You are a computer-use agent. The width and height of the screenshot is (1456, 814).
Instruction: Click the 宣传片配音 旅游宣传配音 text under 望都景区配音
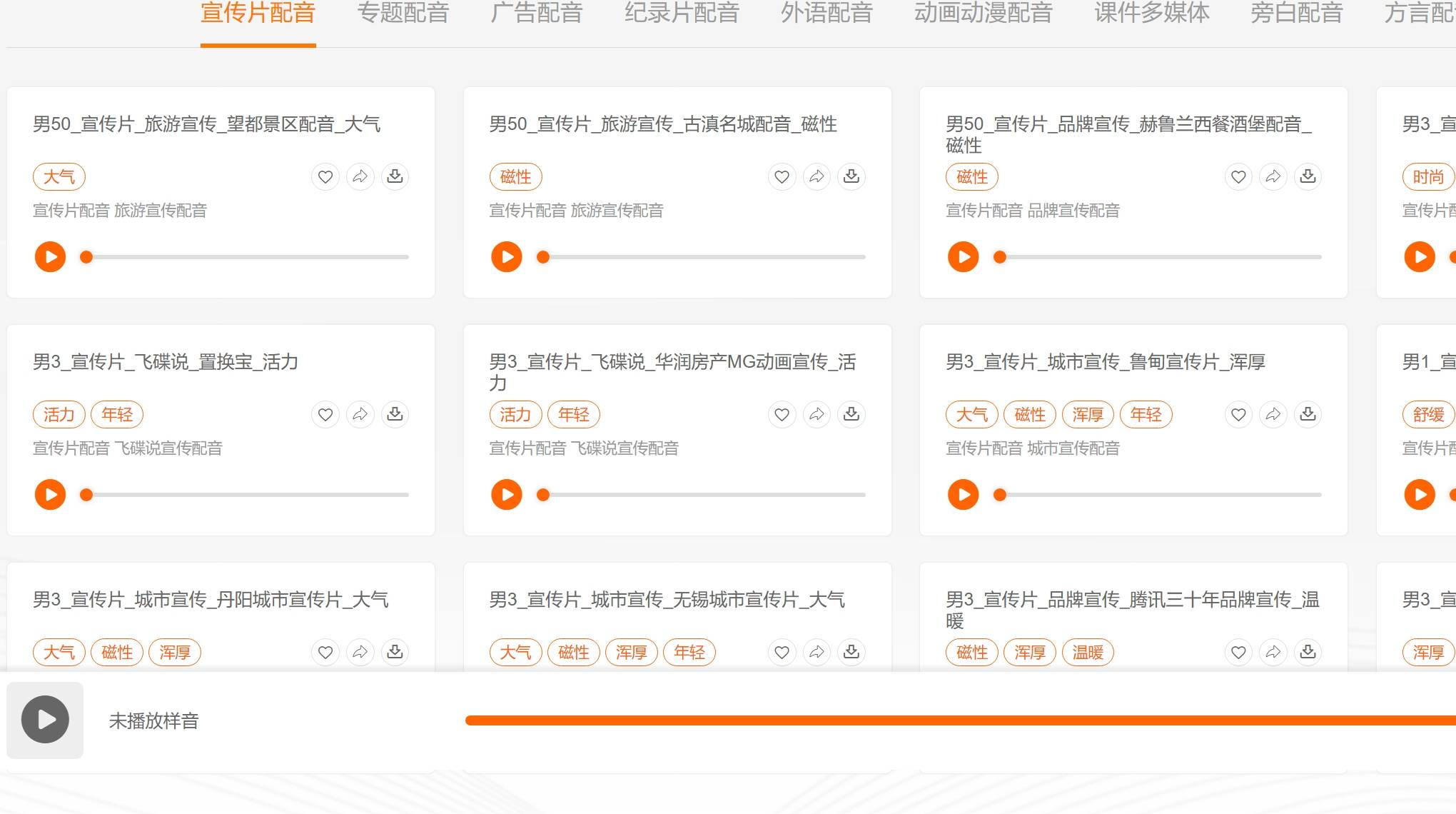(120, 211)
